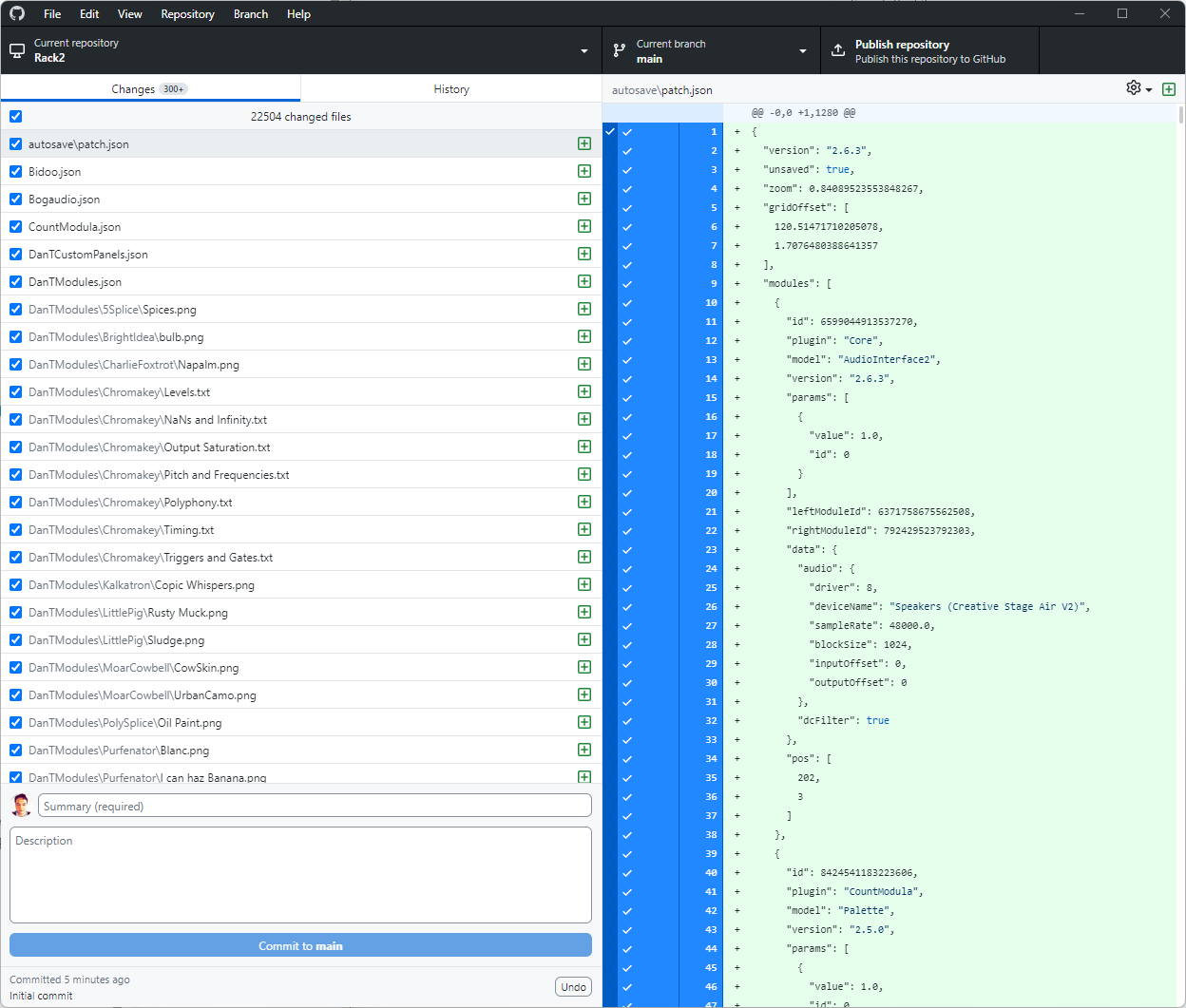
Task: Uncheck the Rusty Muck.png checkbox
Action: pyautogui.click(x=15, y=613)
